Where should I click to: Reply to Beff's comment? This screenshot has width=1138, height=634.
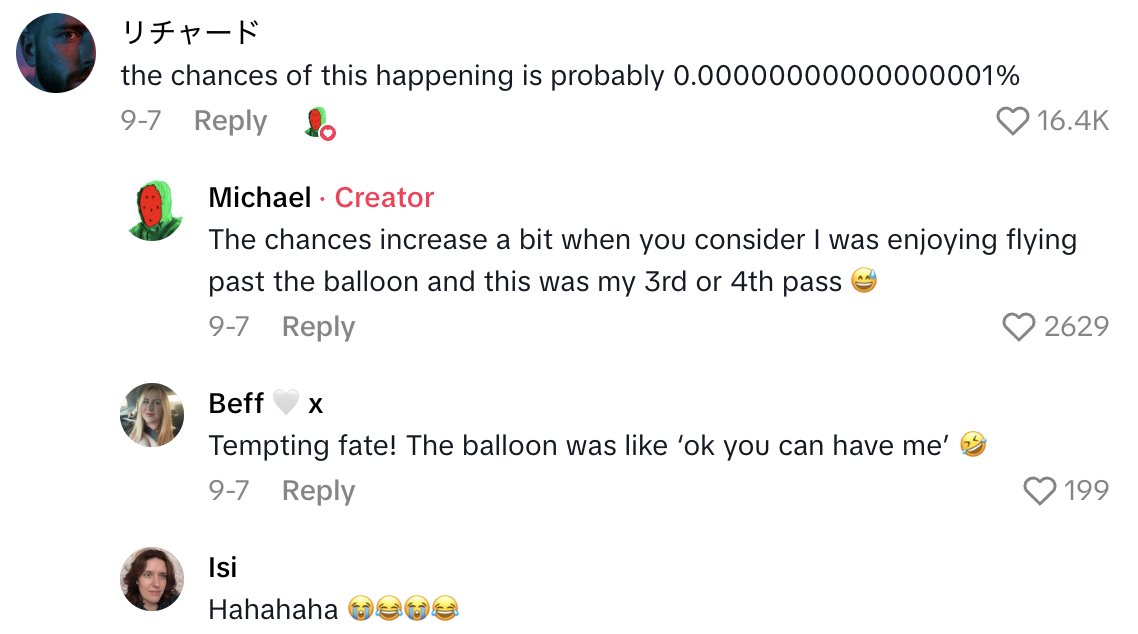(318, 491)
